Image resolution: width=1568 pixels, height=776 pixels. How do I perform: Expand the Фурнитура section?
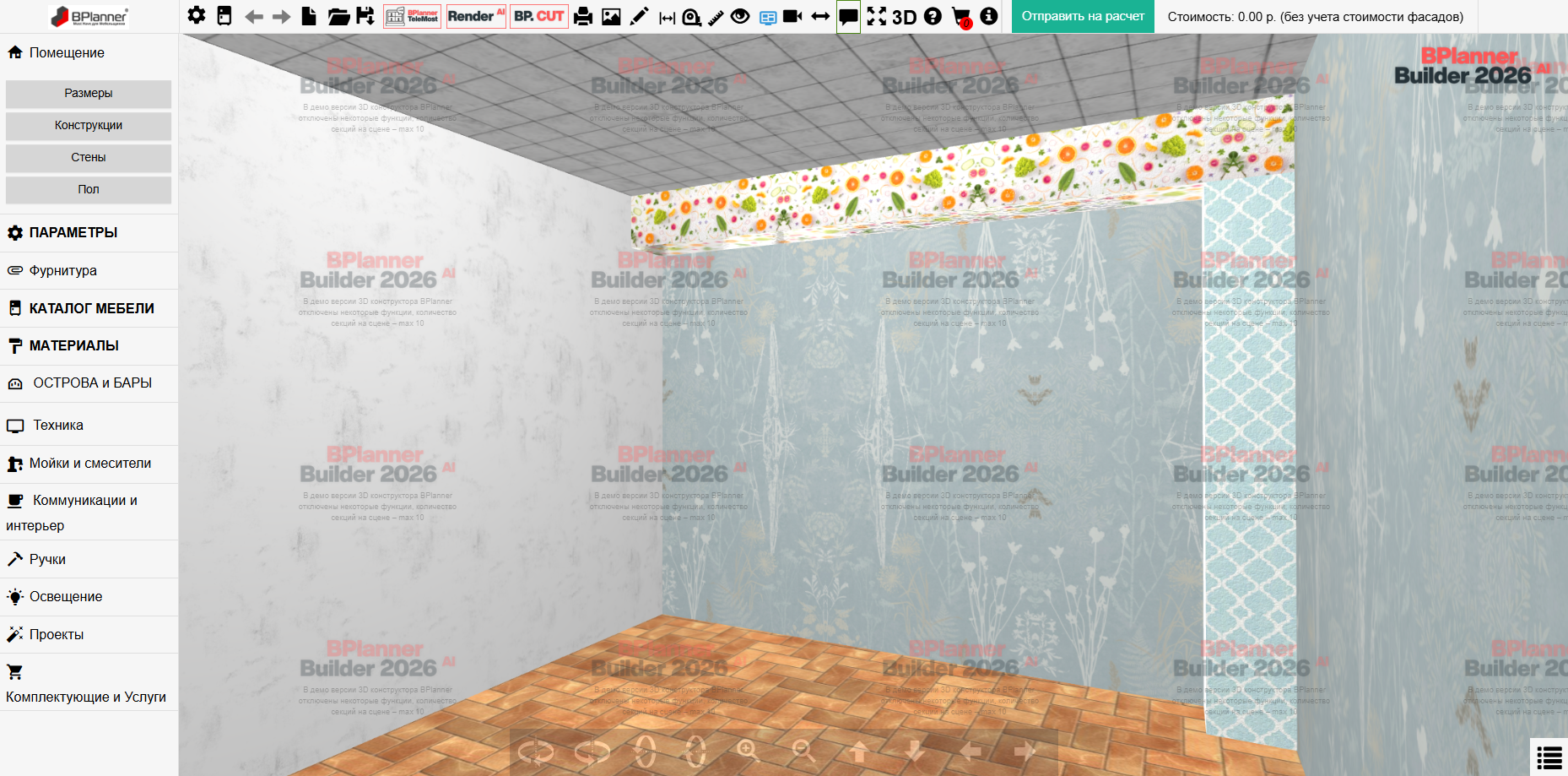(89, 271)
